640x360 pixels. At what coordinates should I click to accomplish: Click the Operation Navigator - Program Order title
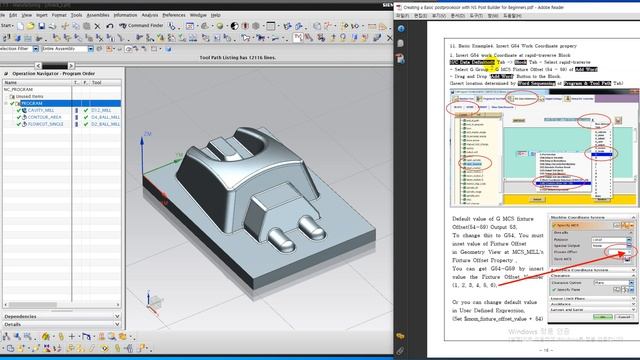tap(53, 73)
